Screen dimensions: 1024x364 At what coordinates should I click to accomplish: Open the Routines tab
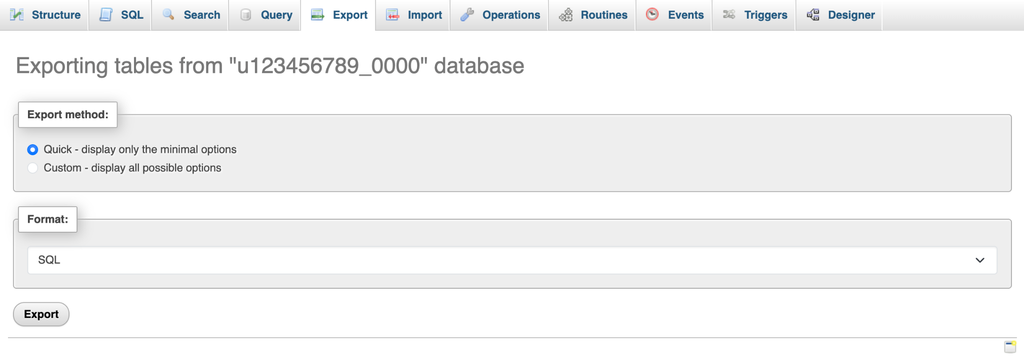593,15
